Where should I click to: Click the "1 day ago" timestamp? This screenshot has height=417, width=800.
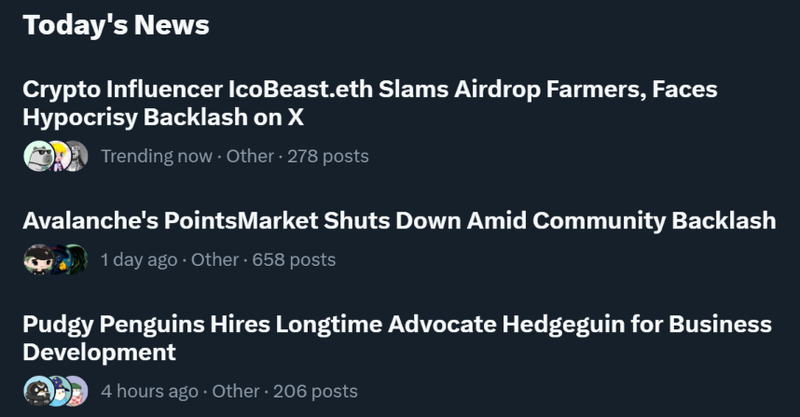coord(139,260)
